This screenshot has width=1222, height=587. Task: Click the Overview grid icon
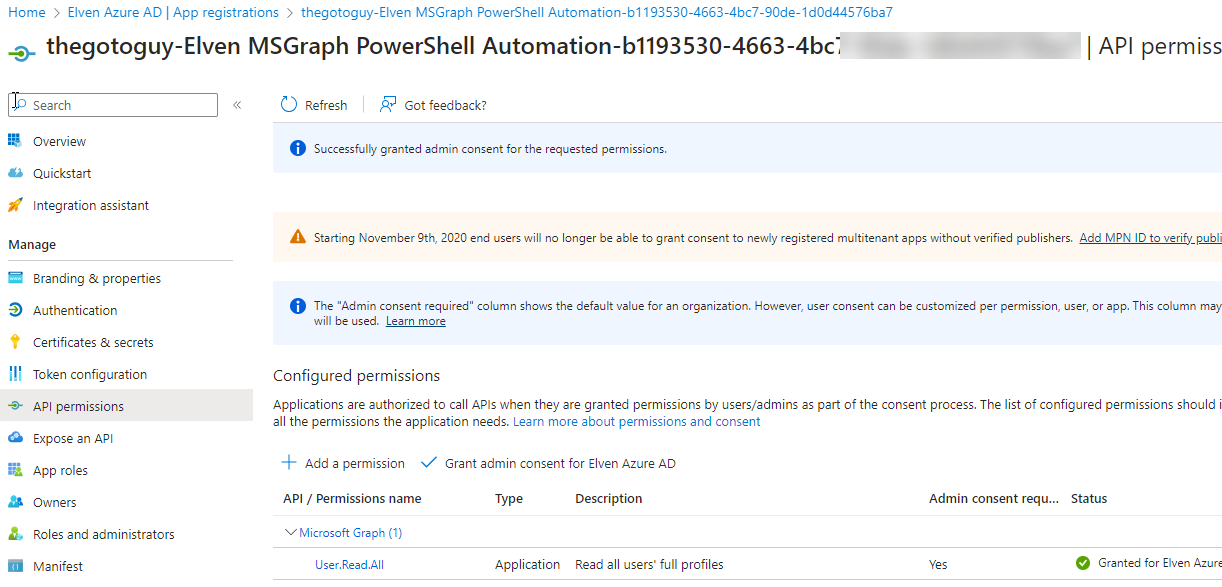15,141
